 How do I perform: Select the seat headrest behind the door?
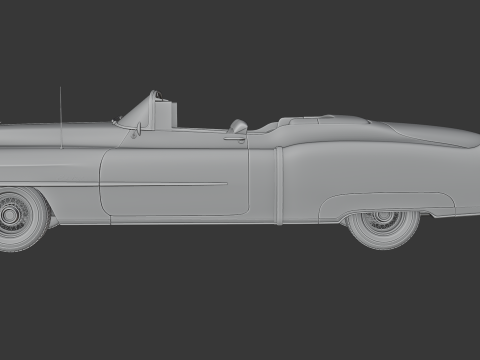(x=238, y=126)
